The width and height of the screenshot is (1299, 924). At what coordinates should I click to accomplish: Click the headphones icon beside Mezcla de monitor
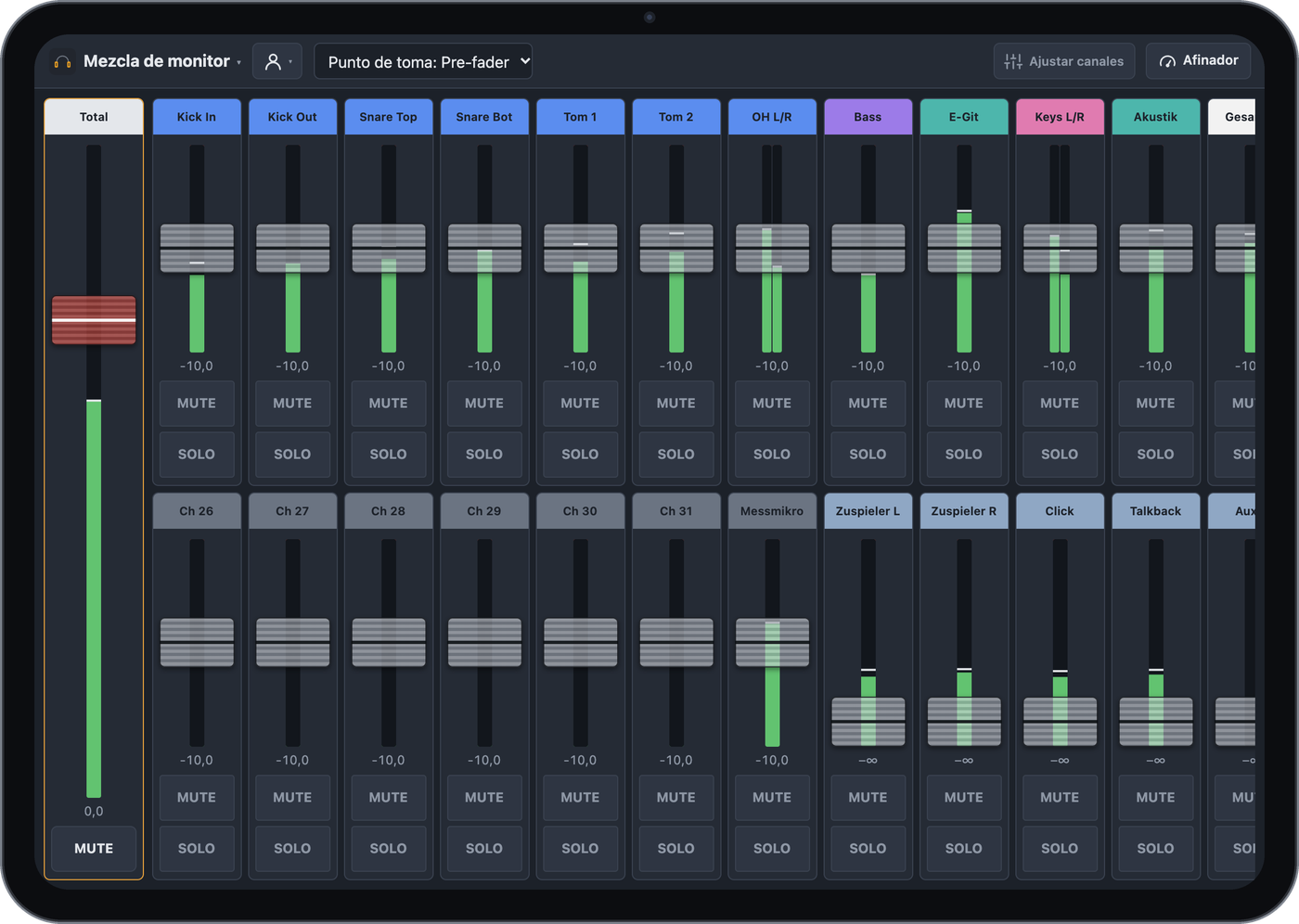(63, 62)
